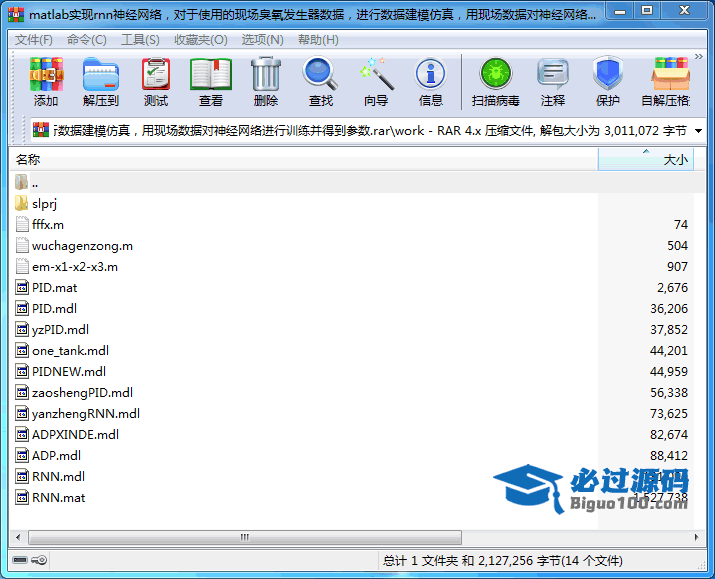Open the Options (选项) menu
715x579 pixels.
[262, 40]
